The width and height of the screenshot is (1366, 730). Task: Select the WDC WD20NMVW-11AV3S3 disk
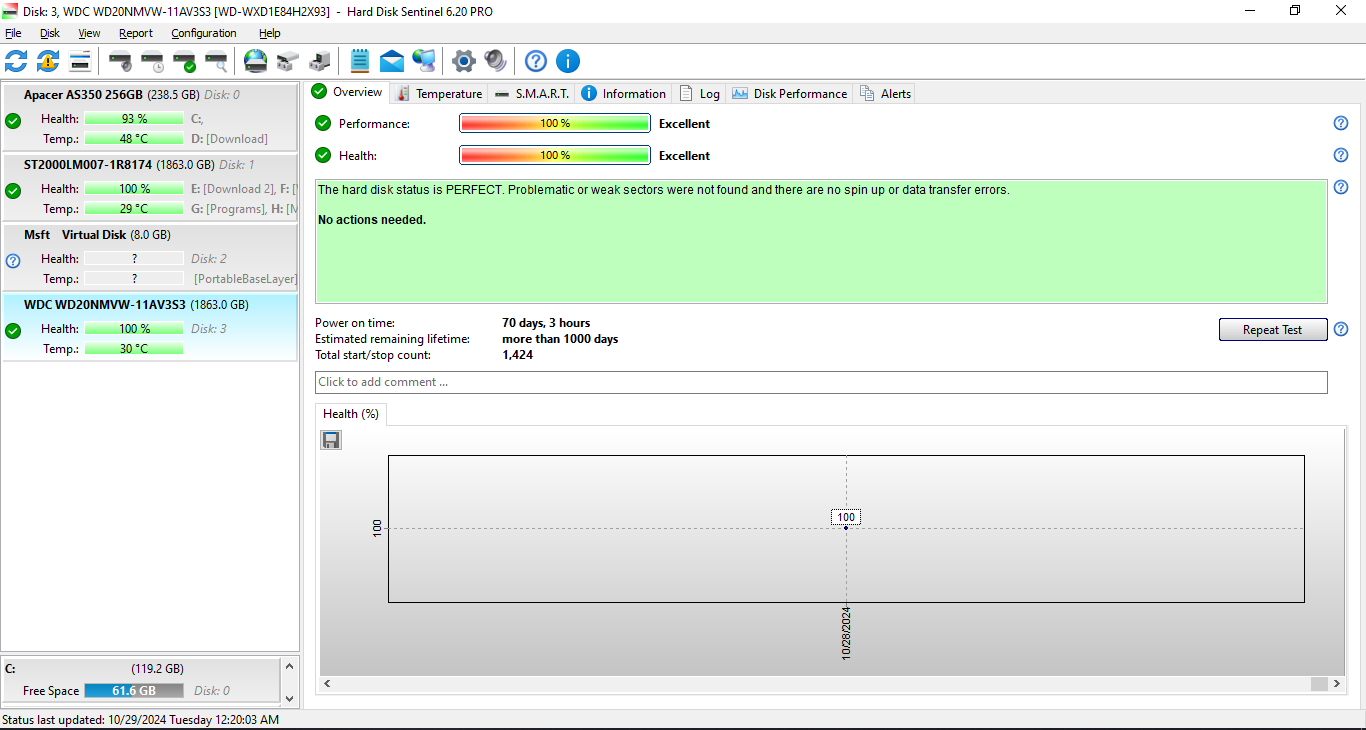[150, 328]
